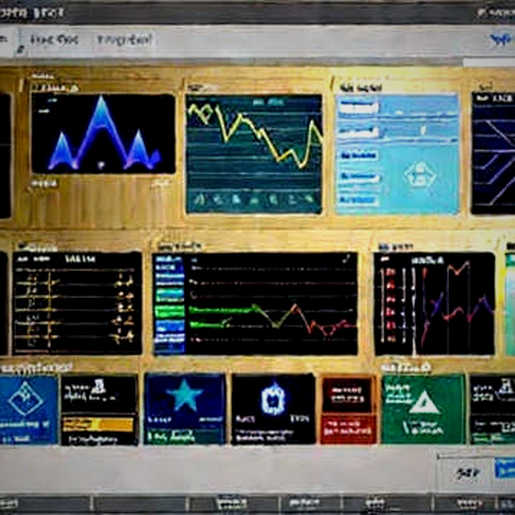Click the blue logo at the top right corner

pyautogui.click(x=502, y=40)
